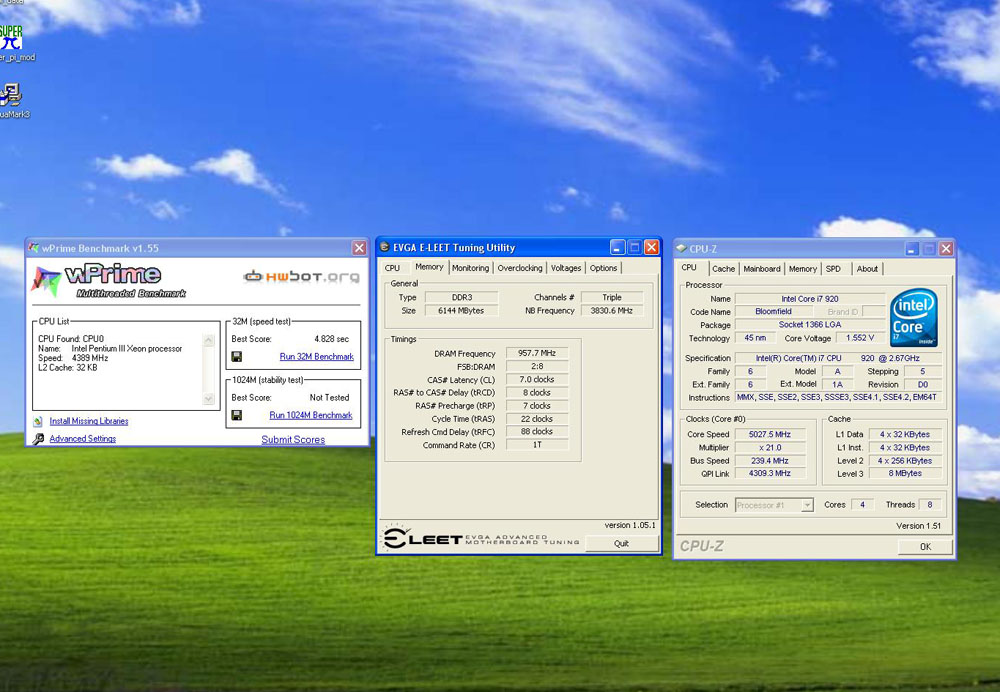Click the Best Score 4.828 sec text
1000x692 pixels.
(331, 339)
